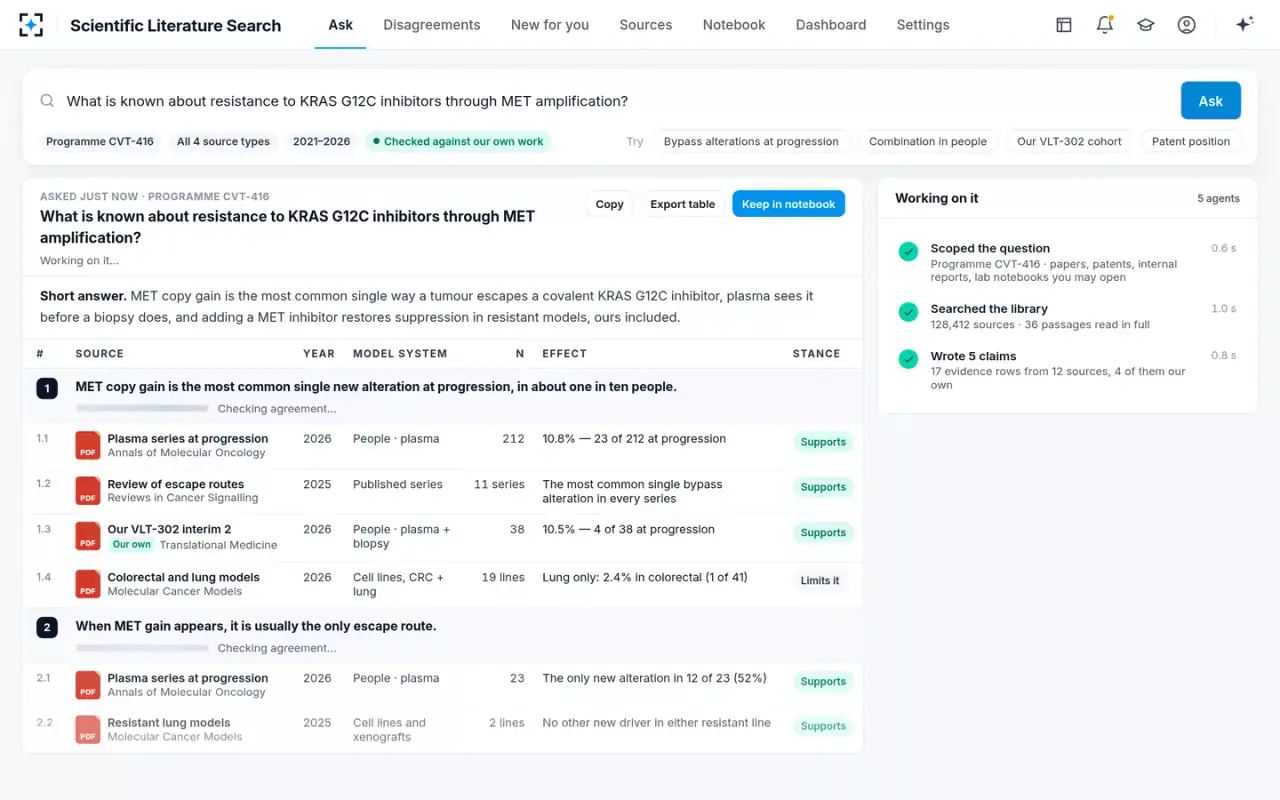1280x800 pixels.
Task: Click the search magnifier icon
Action: click(47, 101)
